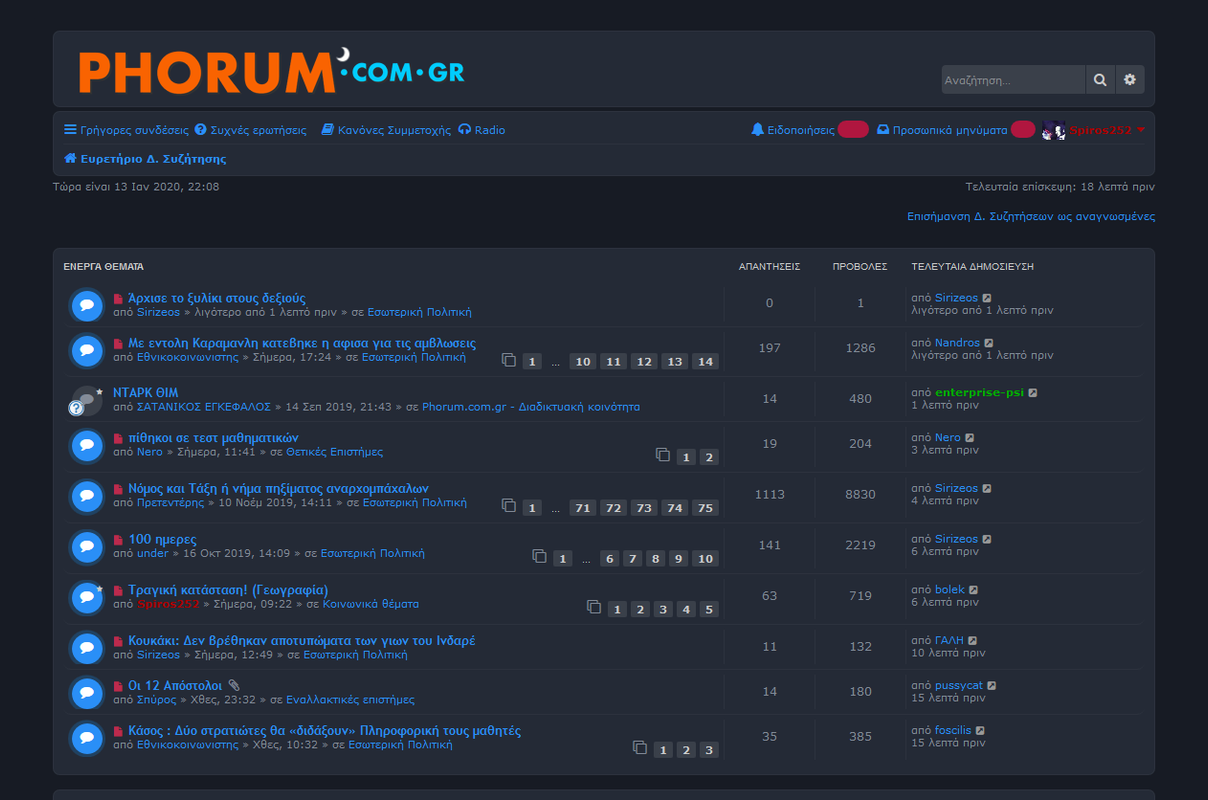The width and height of the screenshot is (1208, 800).
Task: Open author profile ΣΑΤΑΝΙΚΟΣ ΕΓΚΕΦΑΛΟΣ
Action: [x=204, y=407]
